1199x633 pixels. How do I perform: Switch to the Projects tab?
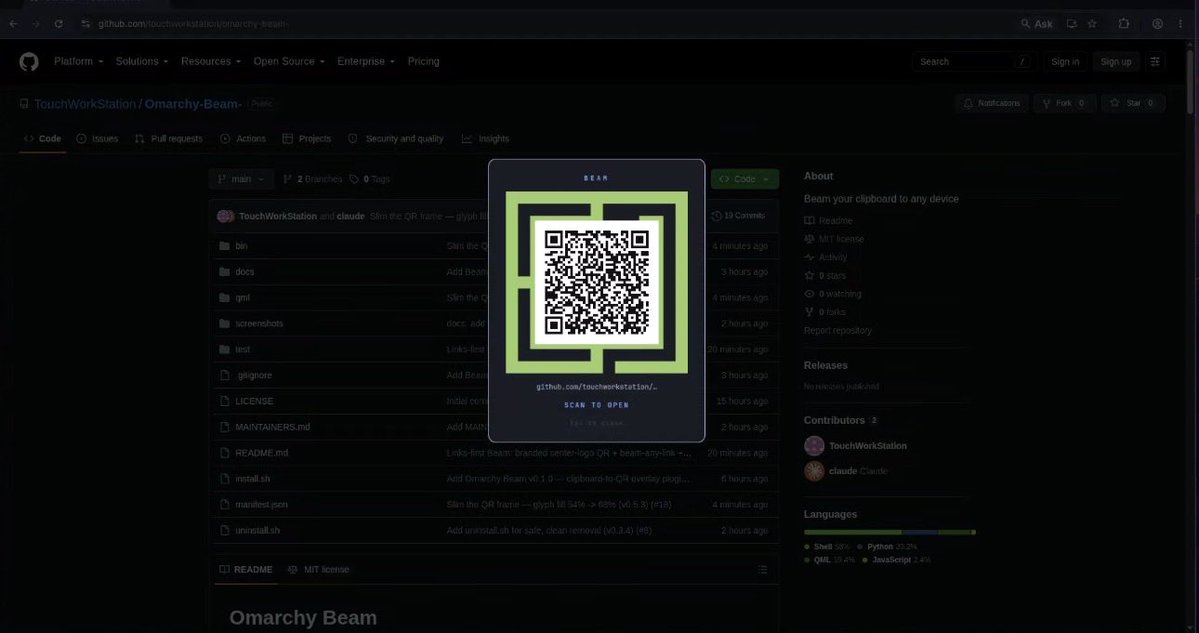point(307,139)
